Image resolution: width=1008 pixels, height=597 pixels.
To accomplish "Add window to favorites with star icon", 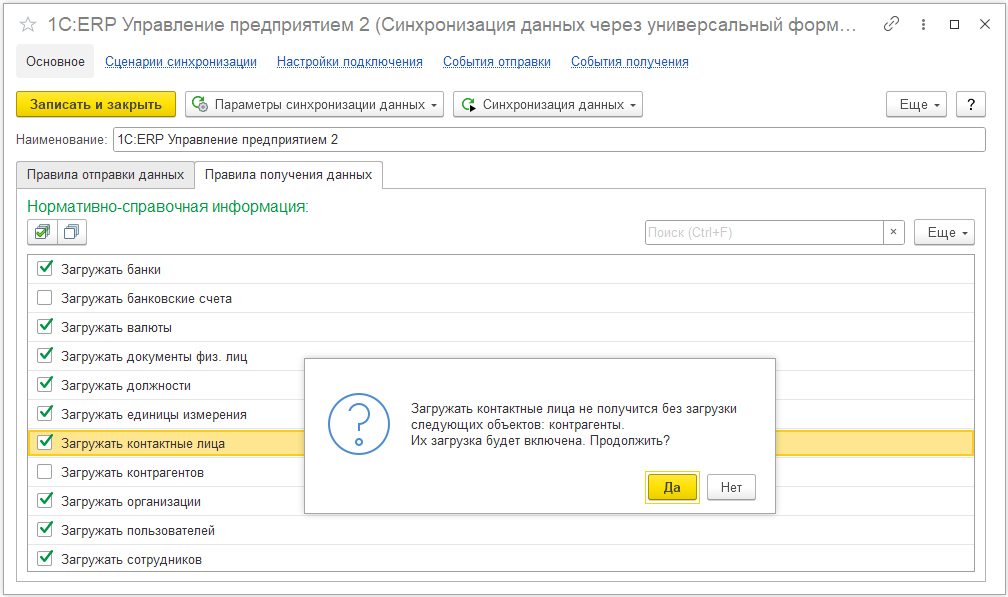I will click(x=28, y=25).
